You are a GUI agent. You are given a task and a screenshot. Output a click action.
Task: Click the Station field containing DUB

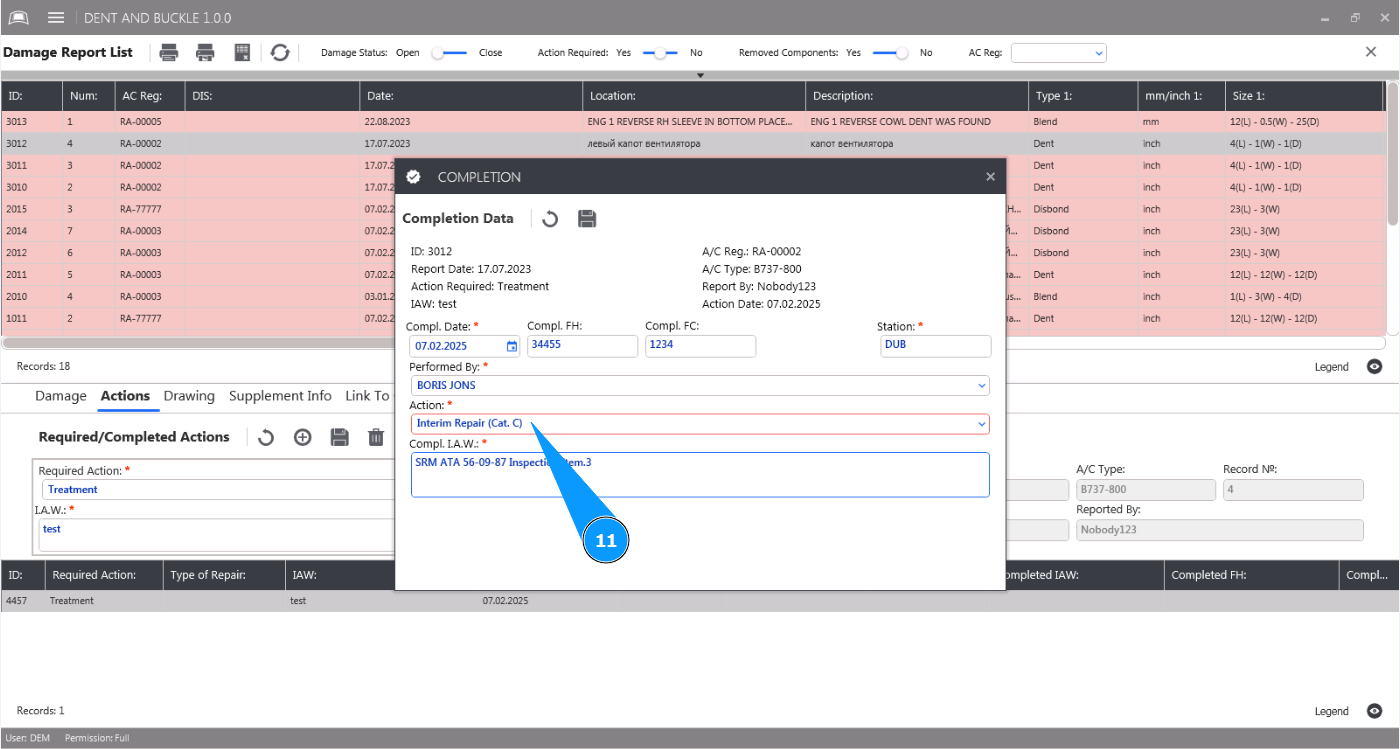[935, 346]
